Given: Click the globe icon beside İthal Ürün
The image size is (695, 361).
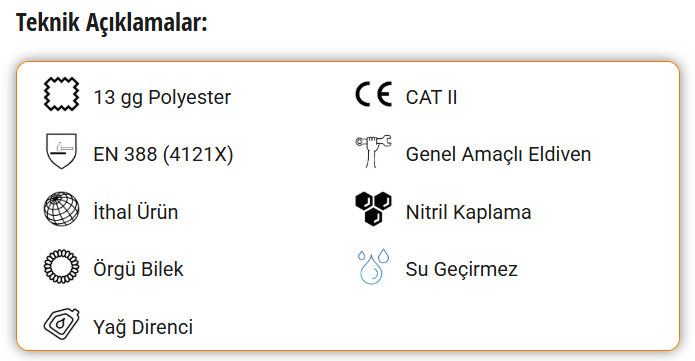Looking at the screenshot, I should pyautogui.click(x=62, y=209).
